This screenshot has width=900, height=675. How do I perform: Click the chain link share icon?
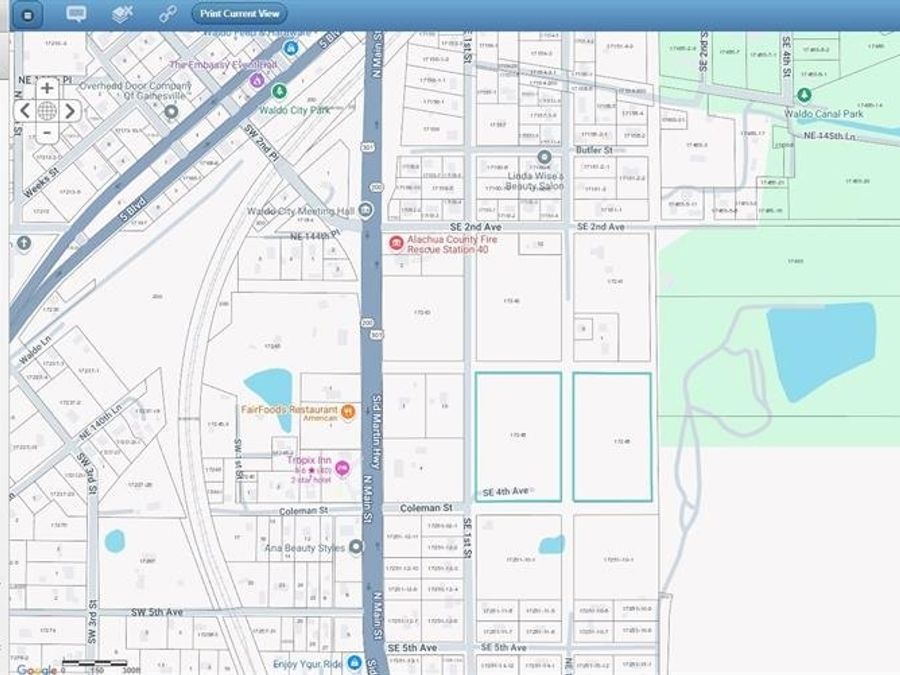coord(167,14)
